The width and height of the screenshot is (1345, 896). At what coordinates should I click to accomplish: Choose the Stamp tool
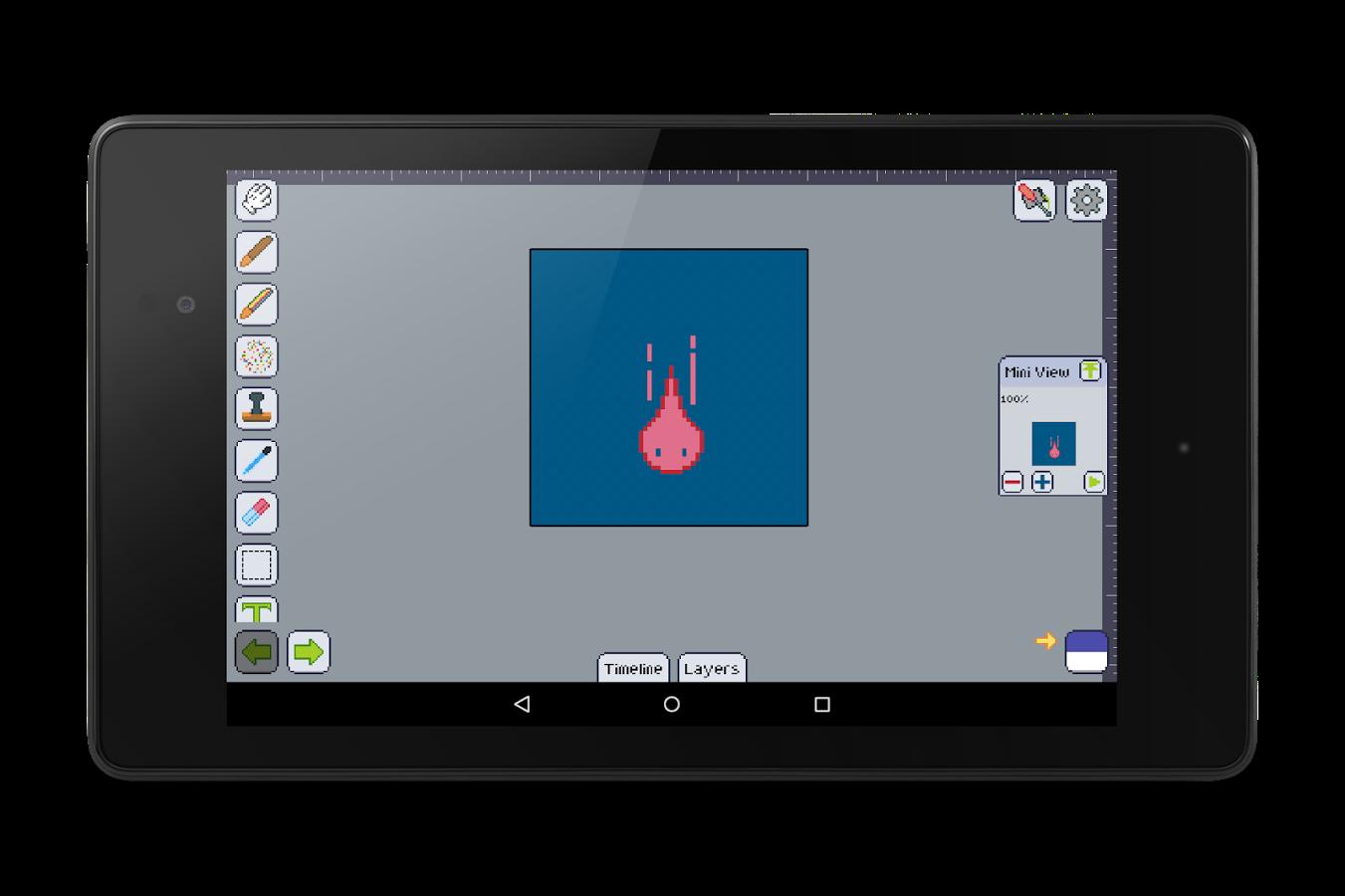[256, 408]
